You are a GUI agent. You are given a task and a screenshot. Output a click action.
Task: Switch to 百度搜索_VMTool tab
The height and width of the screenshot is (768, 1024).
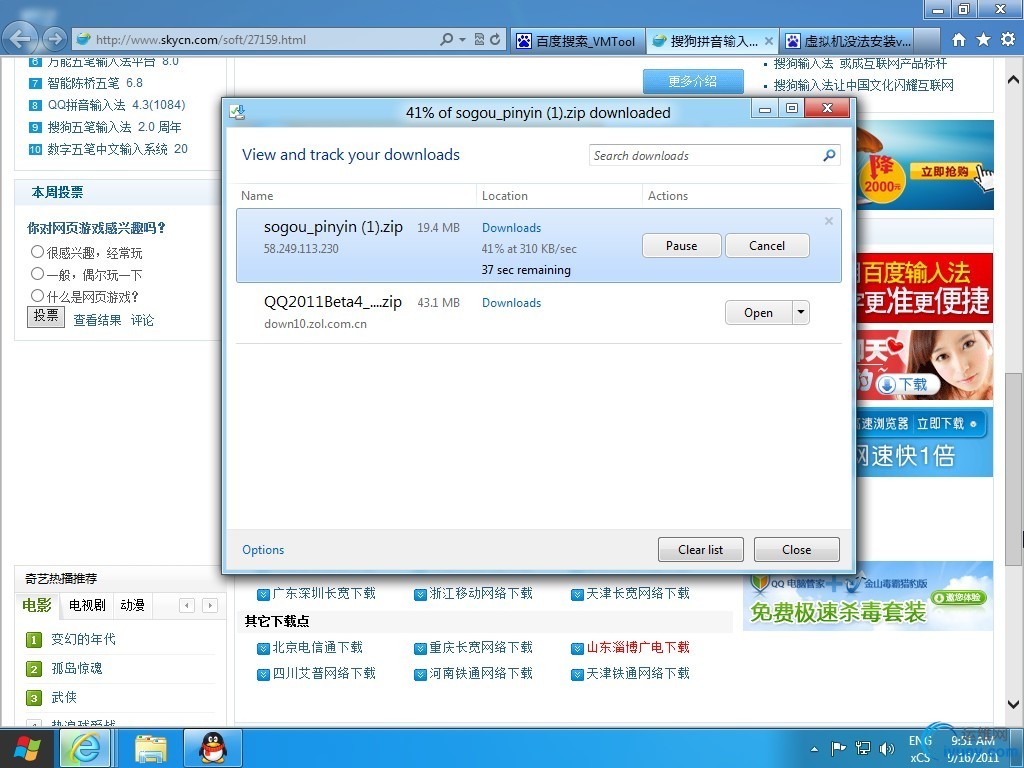(x=577, y=40)
